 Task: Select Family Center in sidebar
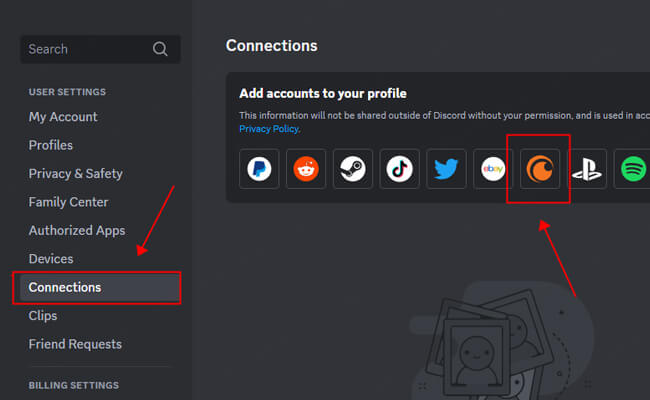point(68,202)
